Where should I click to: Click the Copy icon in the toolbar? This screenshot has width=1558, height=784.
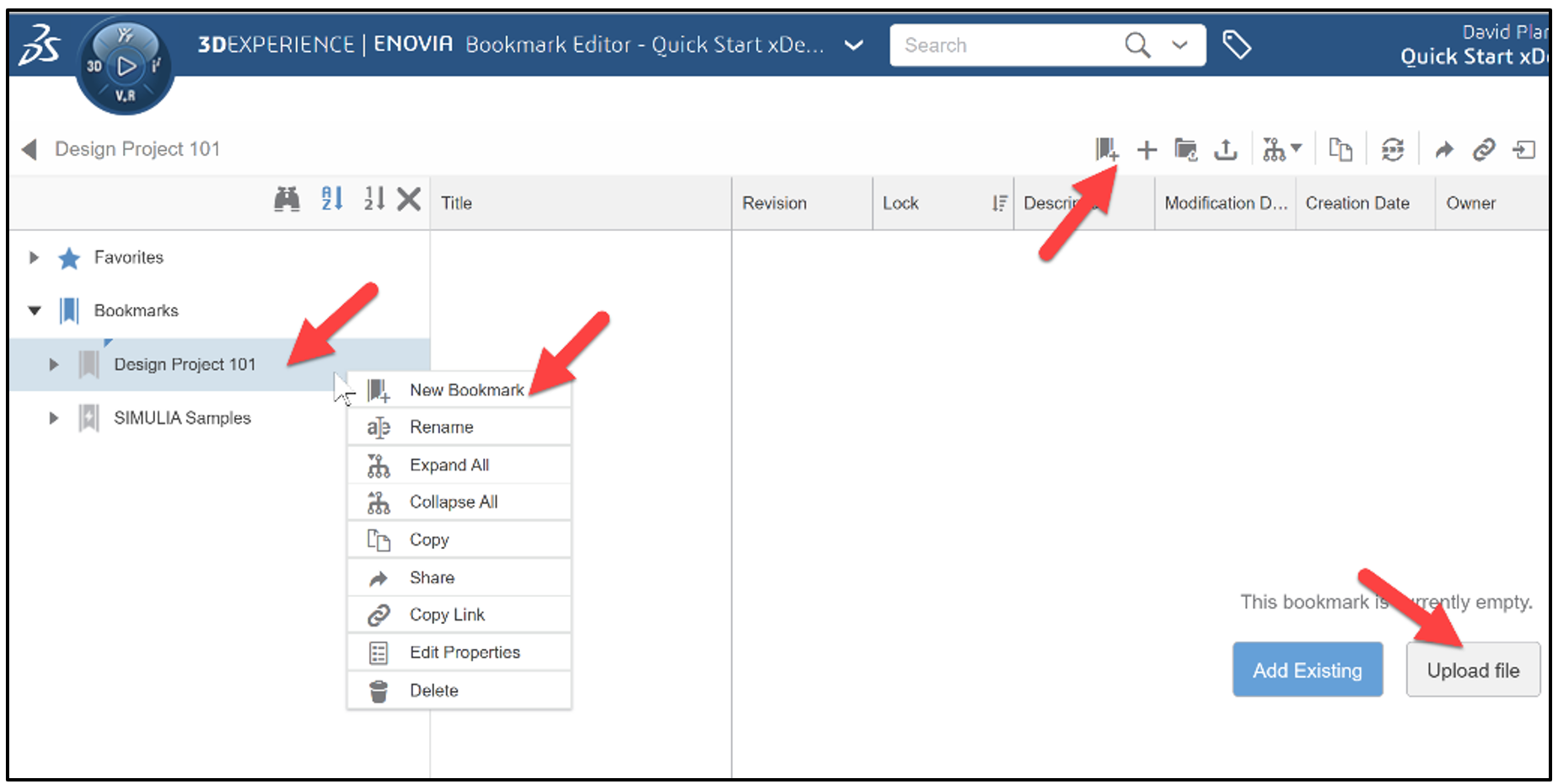1341,148
